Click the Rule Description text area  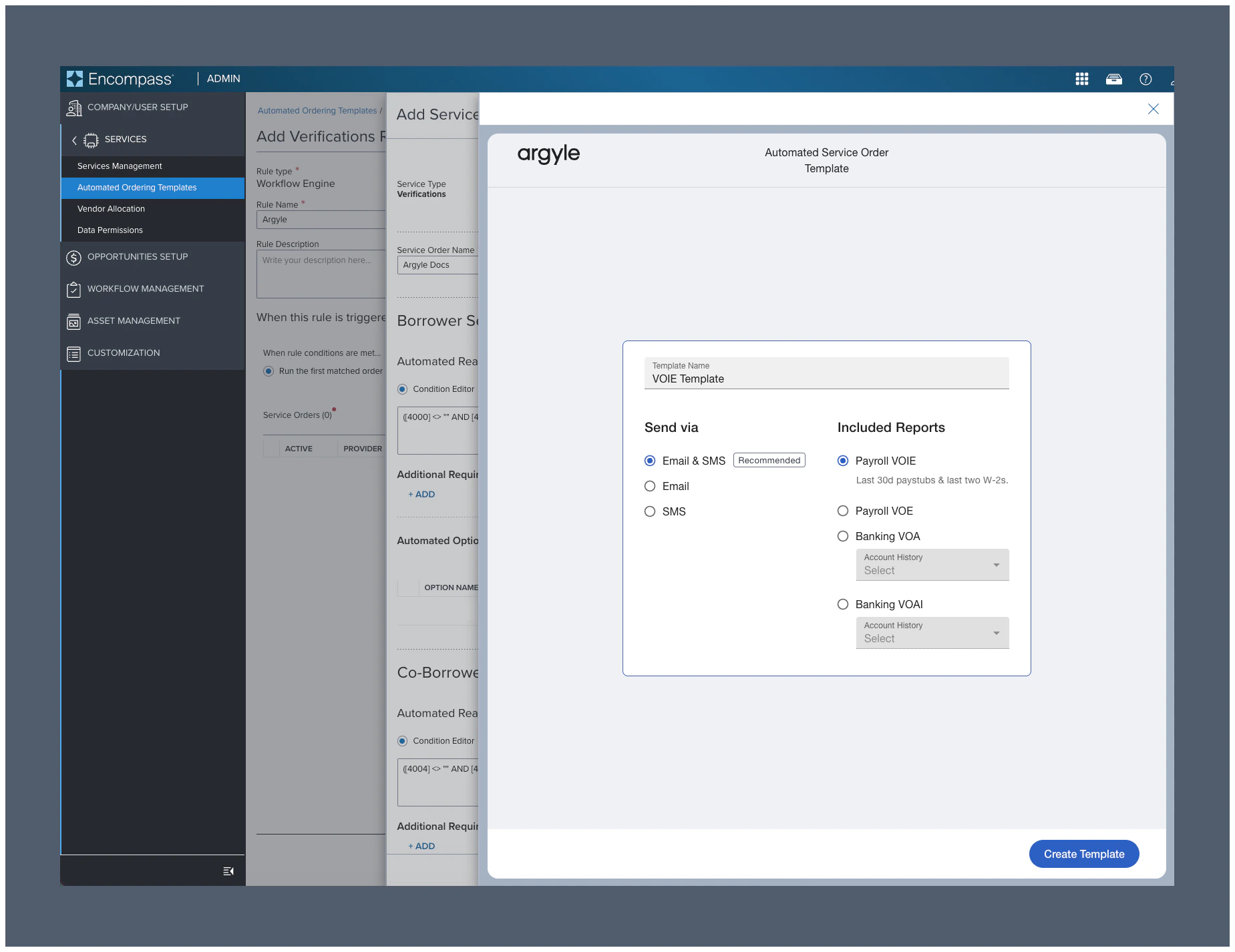(x=321, y=274)
